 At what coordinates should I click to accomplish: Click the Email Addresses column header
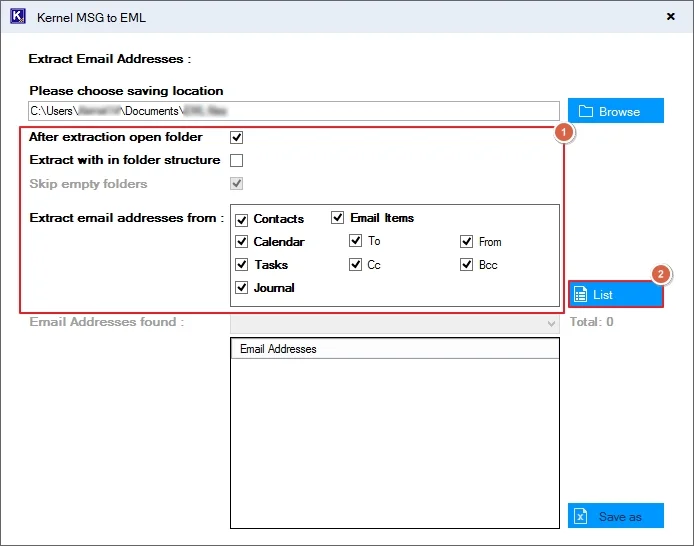[x=394, y=349]
